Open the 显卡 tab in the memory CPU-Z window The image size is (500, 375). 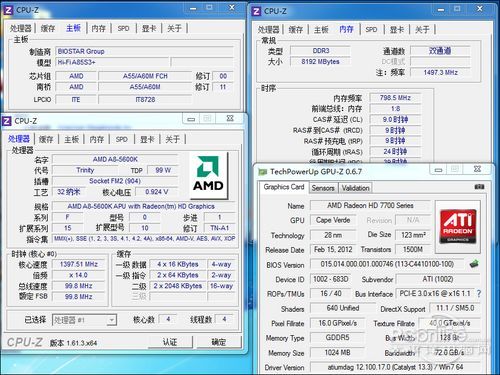click(397, 29)
